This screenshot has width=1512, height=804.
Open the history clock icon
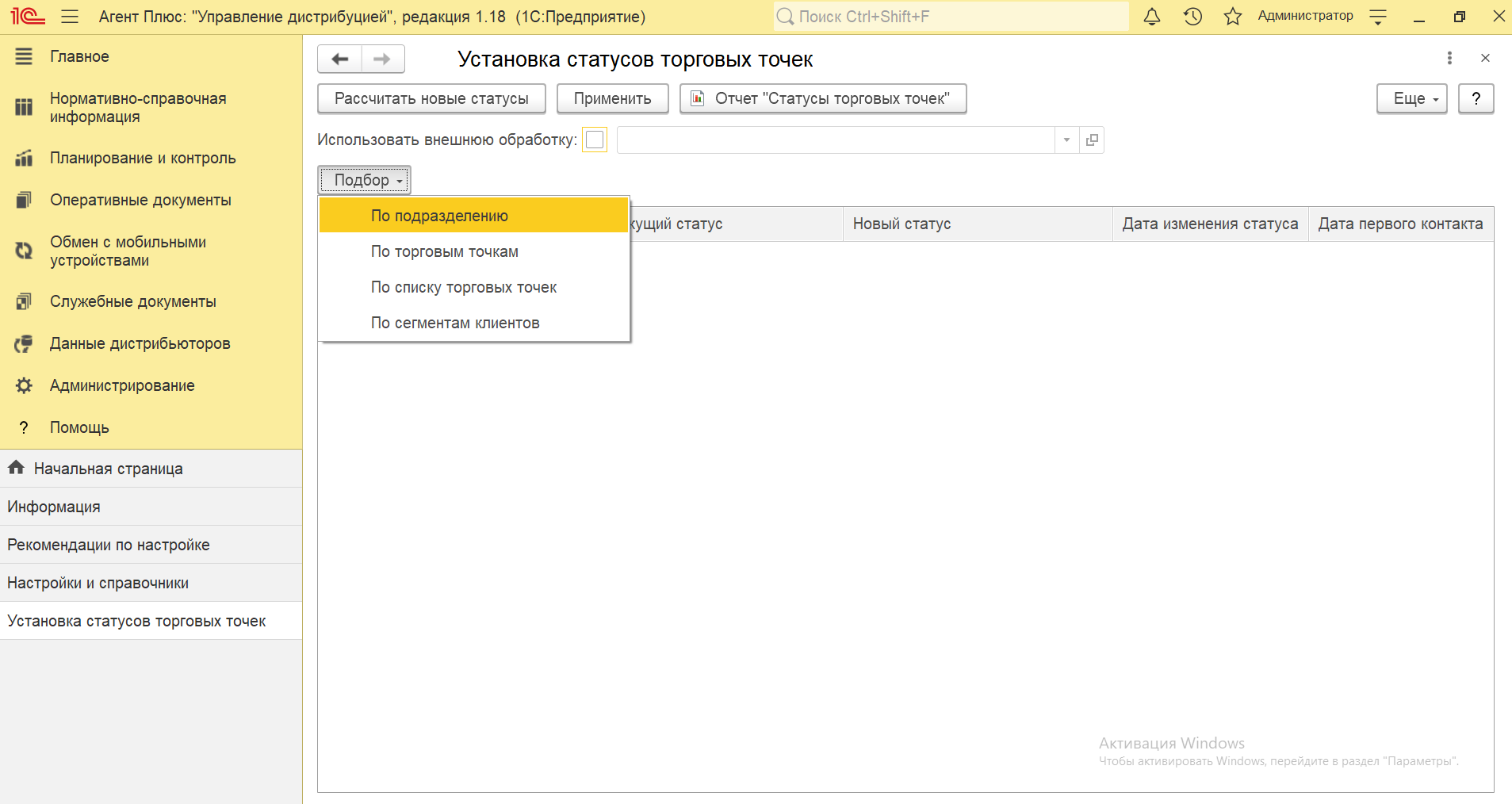coord(1192,17)
